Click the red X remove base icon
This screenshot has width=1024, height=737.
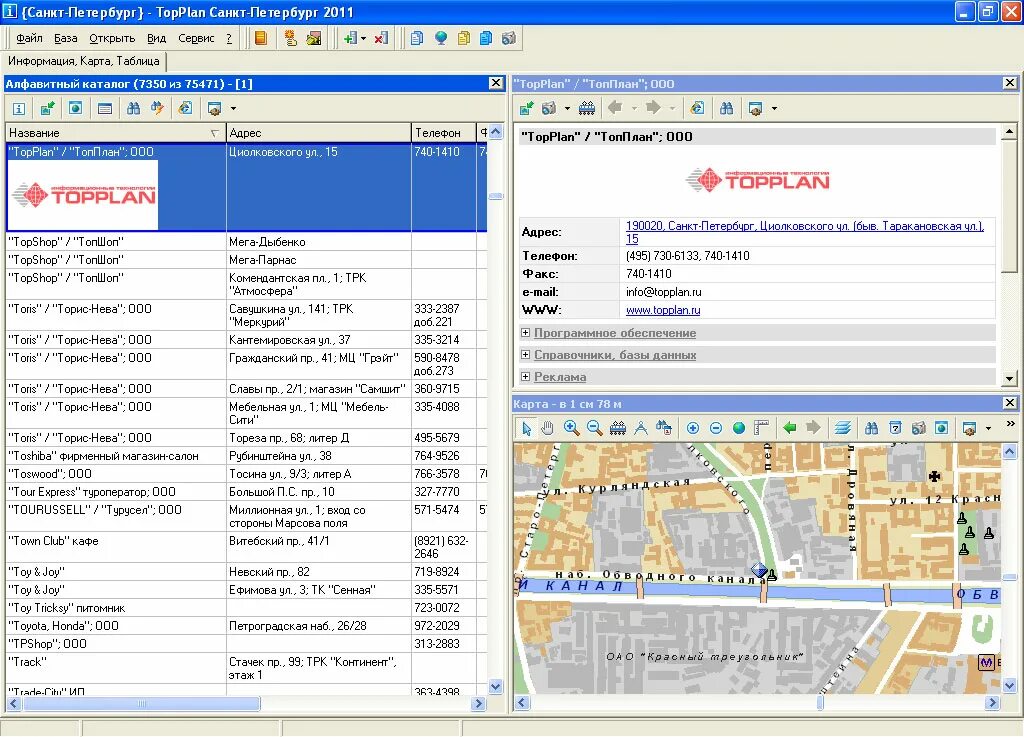[x=381, y=39]
